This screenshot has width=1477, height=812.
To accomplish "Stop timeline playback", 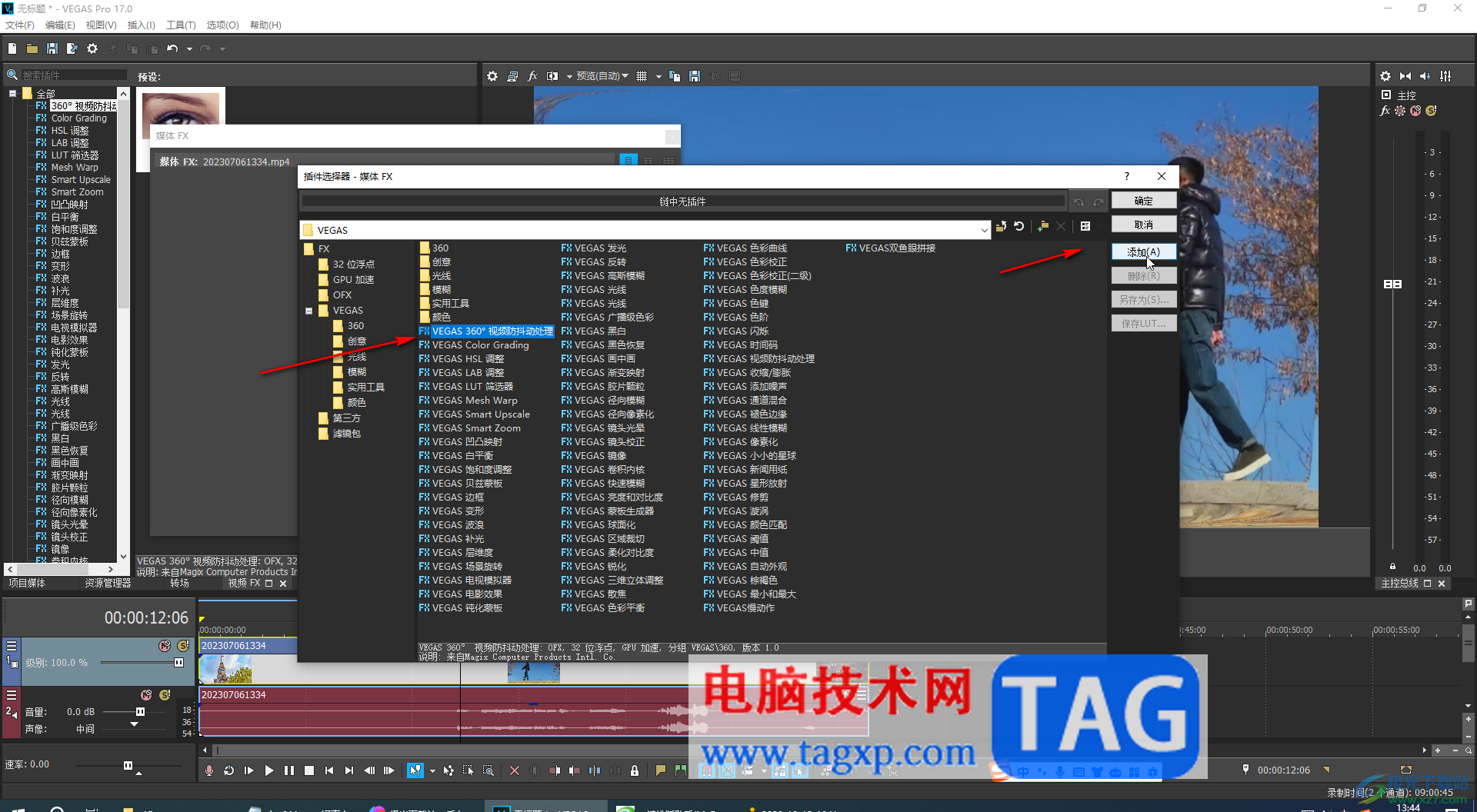I will (309, 770).
